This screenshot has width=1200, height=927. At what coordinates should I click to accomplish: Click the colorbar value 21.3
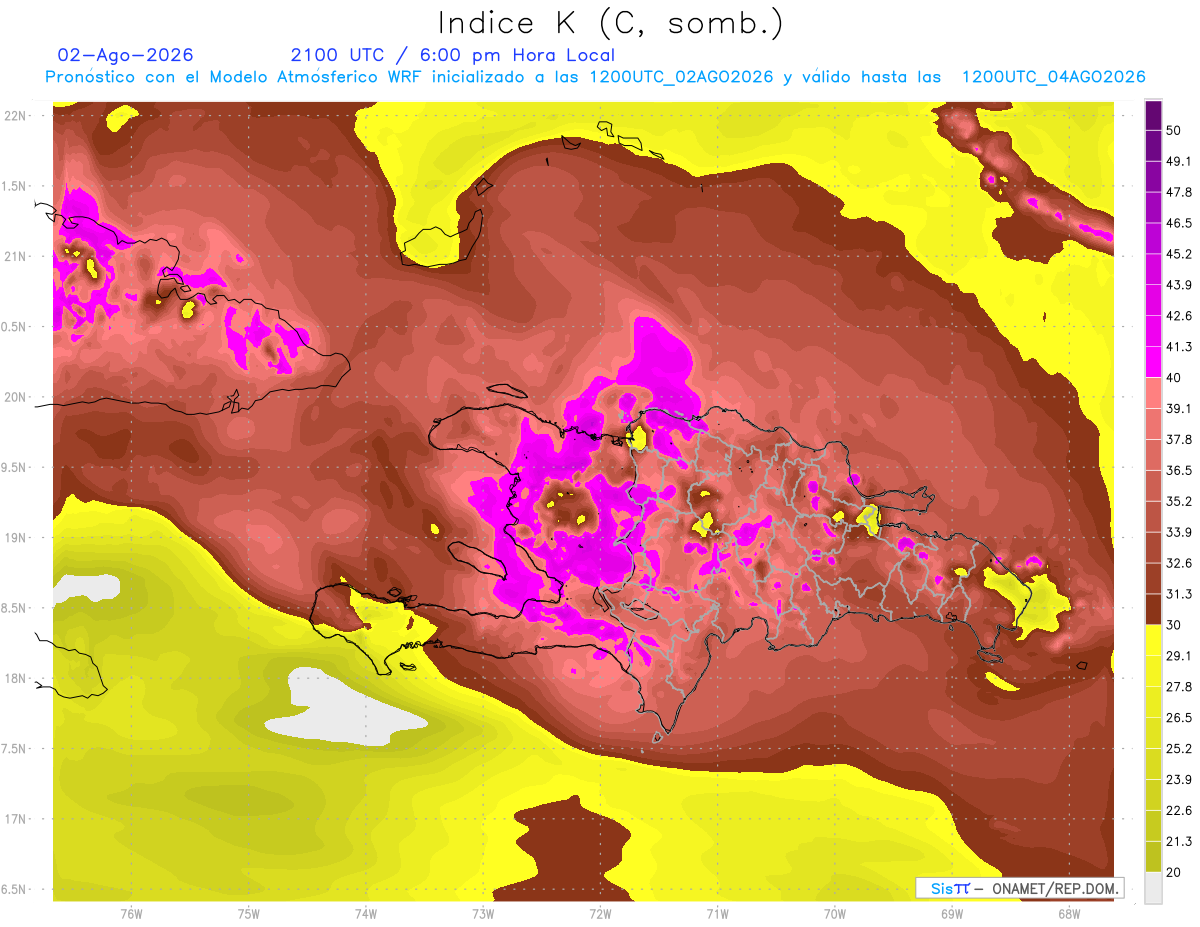click(1178, 841)
